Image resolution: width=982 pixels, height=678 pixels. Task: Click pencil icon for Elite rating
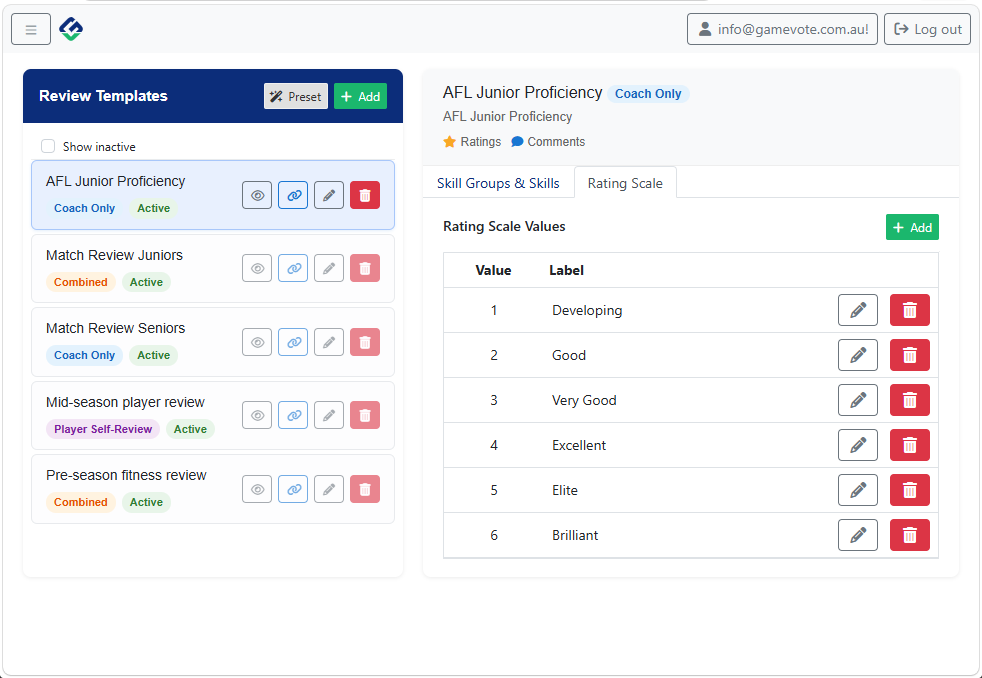(857, 490)
